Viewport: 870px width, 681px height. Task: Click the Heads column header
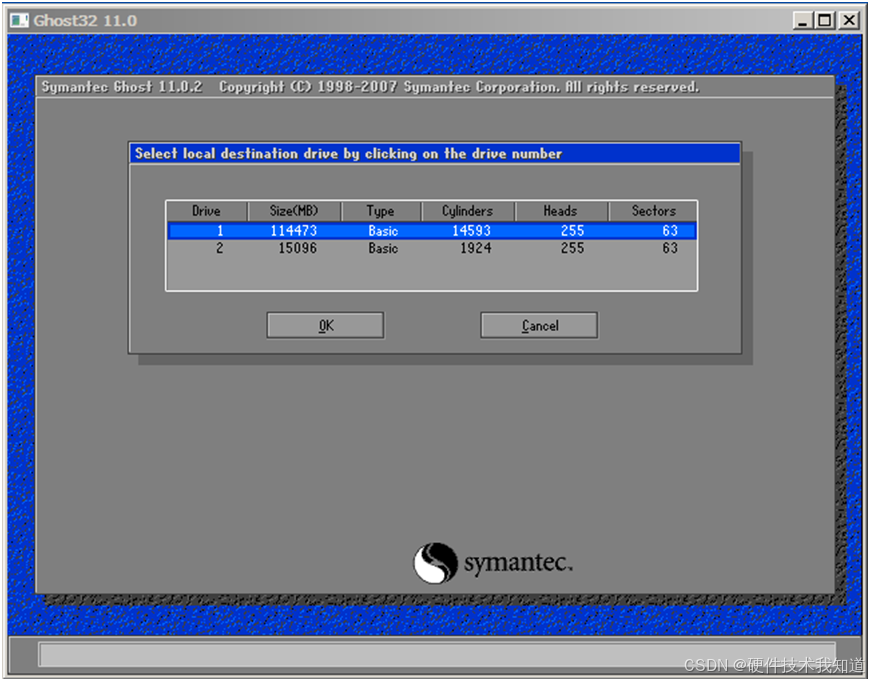(x=561, y=211)
